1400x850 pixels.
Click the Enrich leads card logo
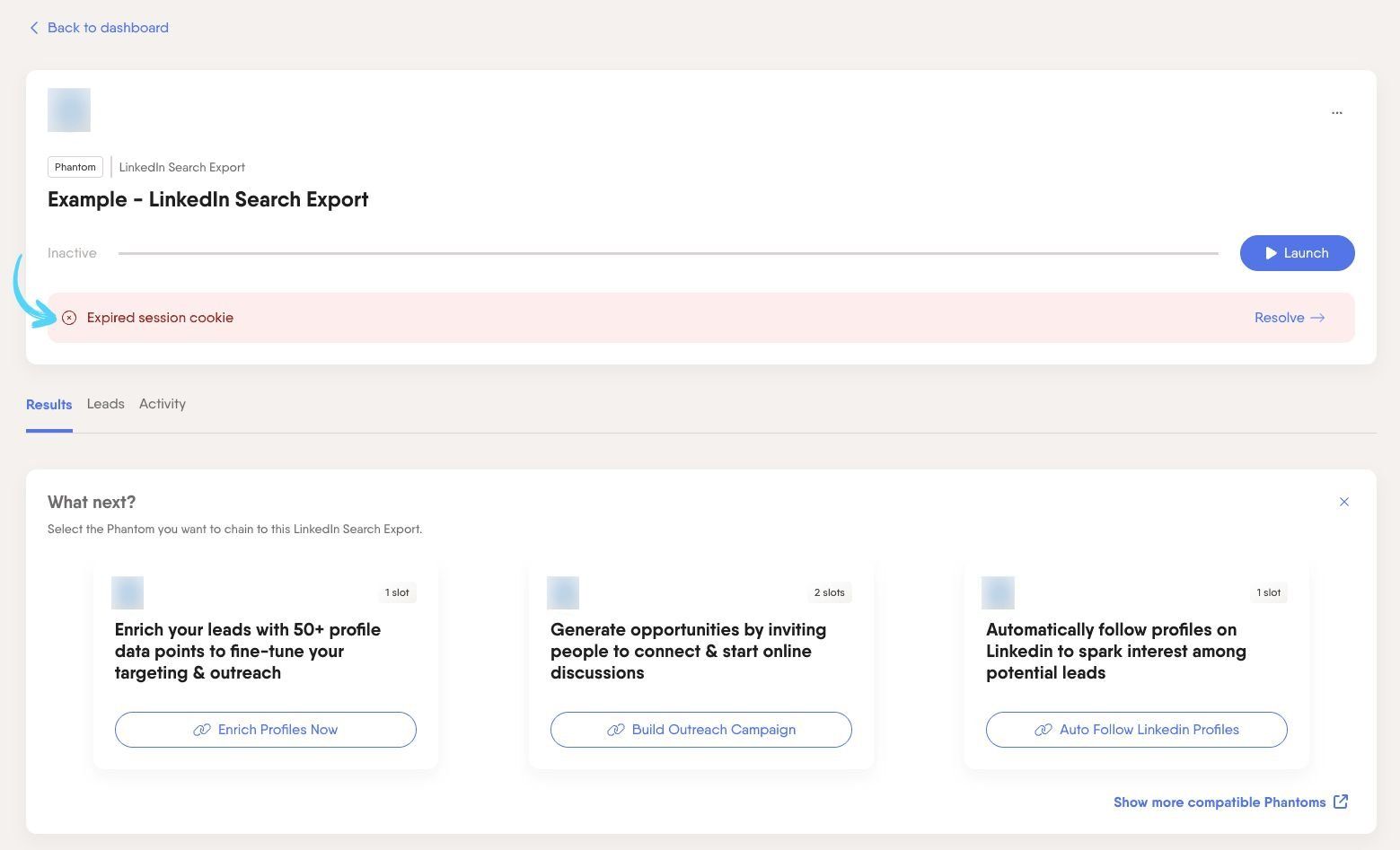click(128, 593)
